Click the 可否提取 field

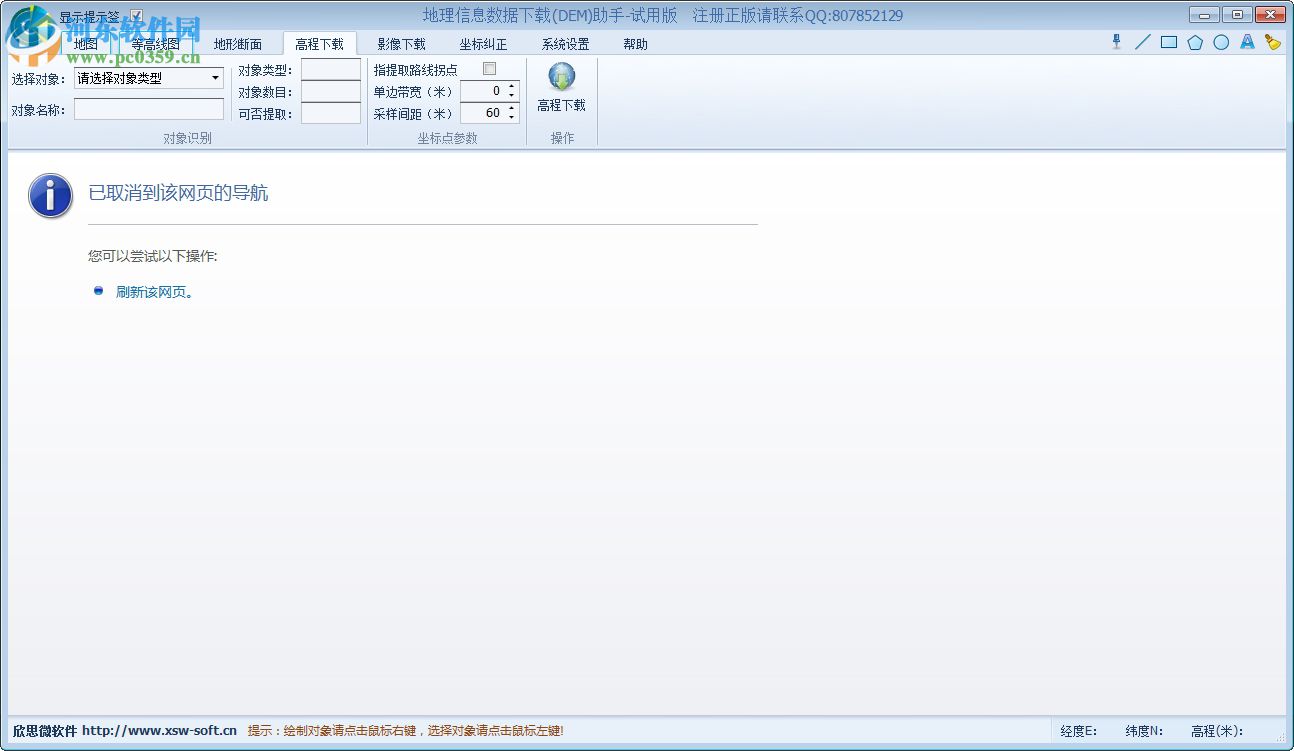click(x=330, y=113)
